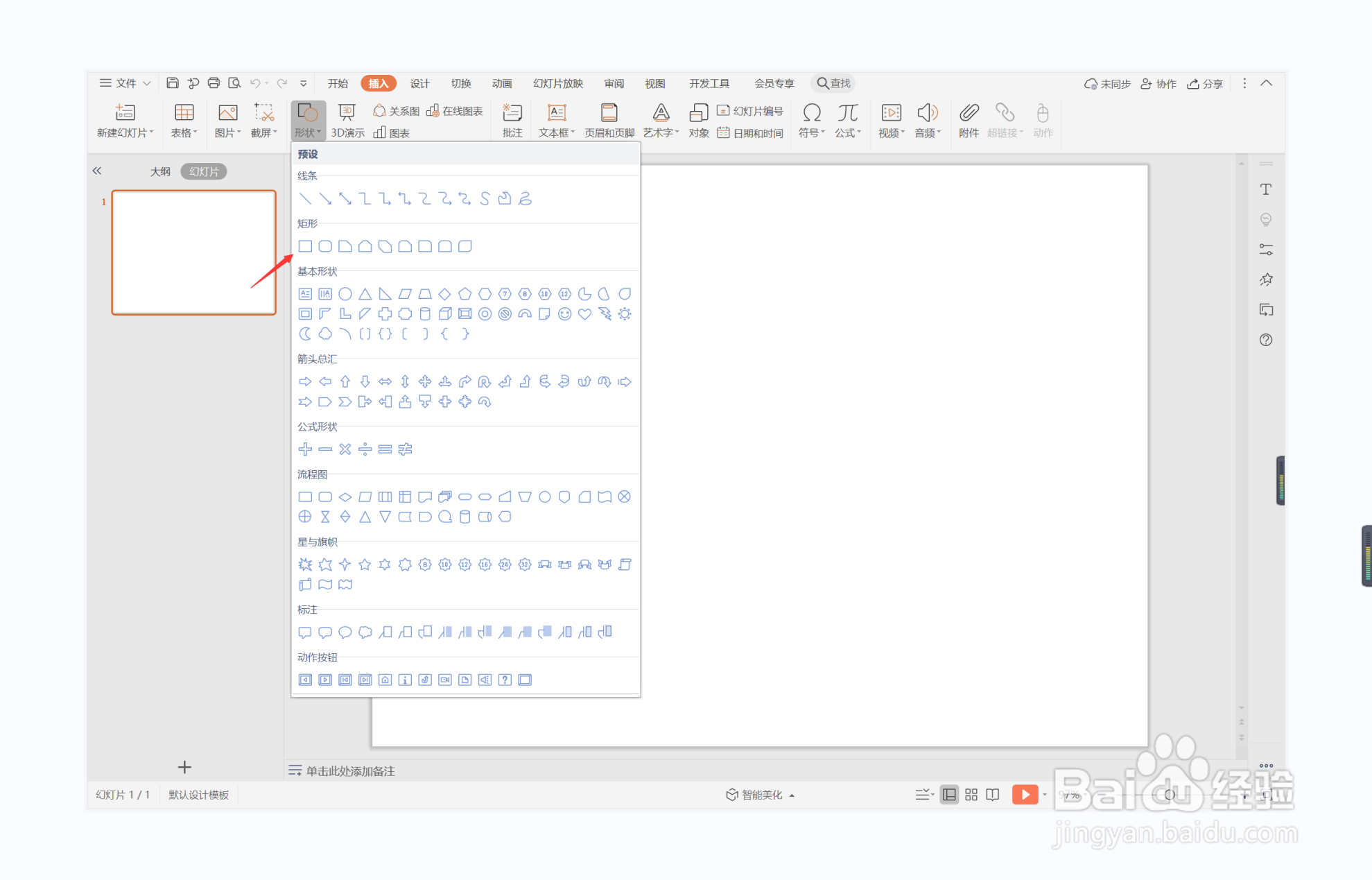
Task: Select slide 1 thumbnail
Action: click(x=194, y=252)
